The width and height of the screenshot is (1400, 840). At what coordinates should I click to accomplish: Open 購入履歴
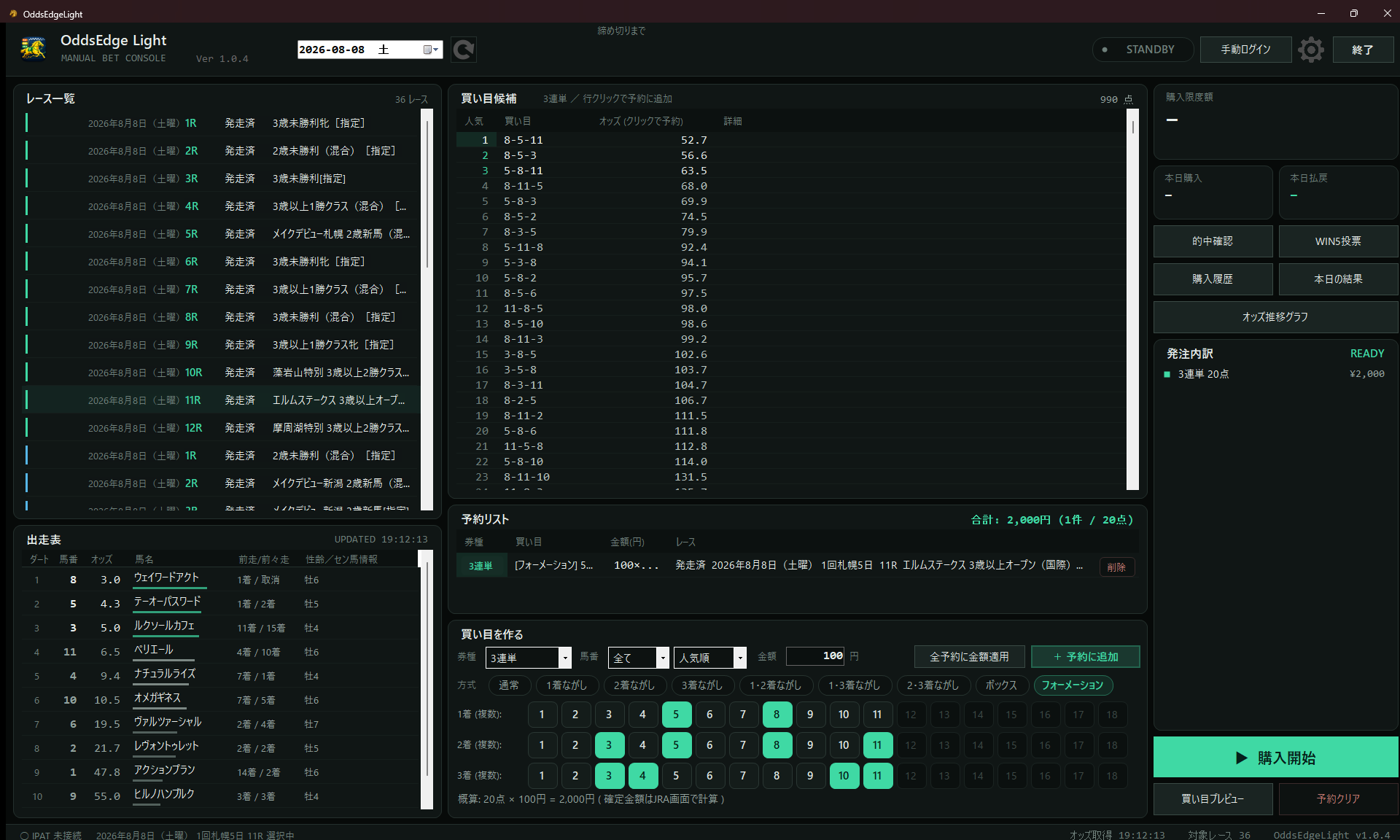tap(1213, 279)
